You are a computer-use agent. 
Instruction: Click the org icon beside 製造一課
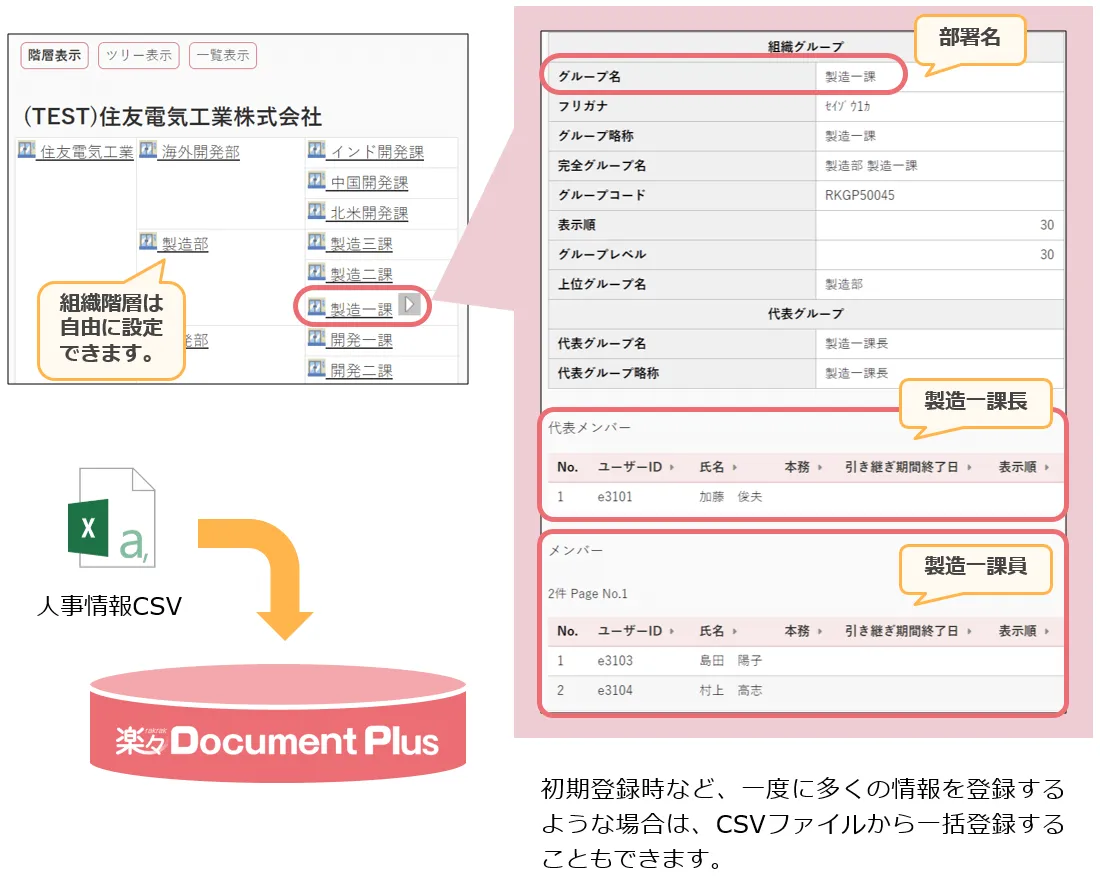point(316,306)
